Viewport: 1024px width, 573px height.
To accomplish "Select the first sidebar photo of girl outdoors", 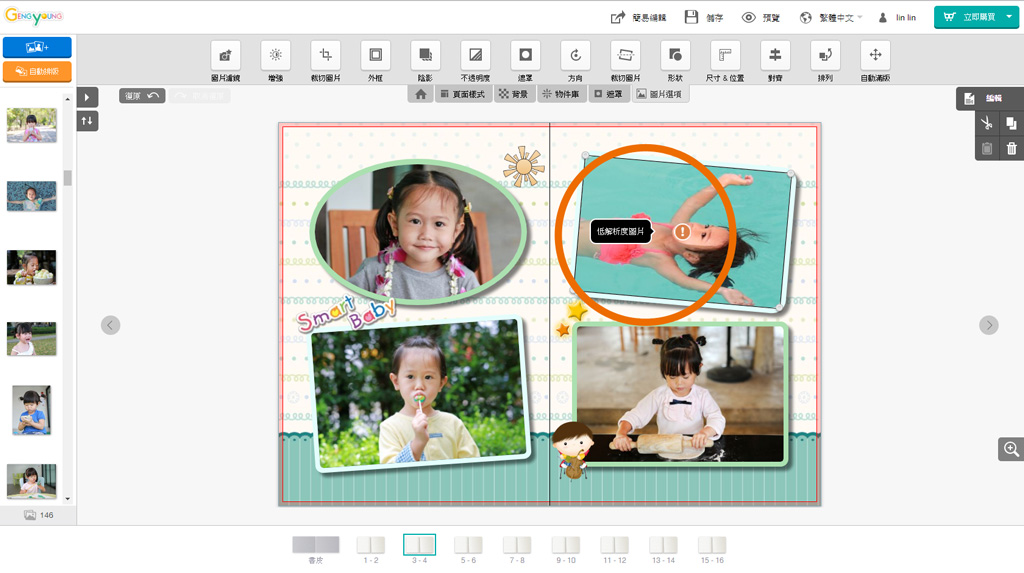I will click(x=31, y=125).
